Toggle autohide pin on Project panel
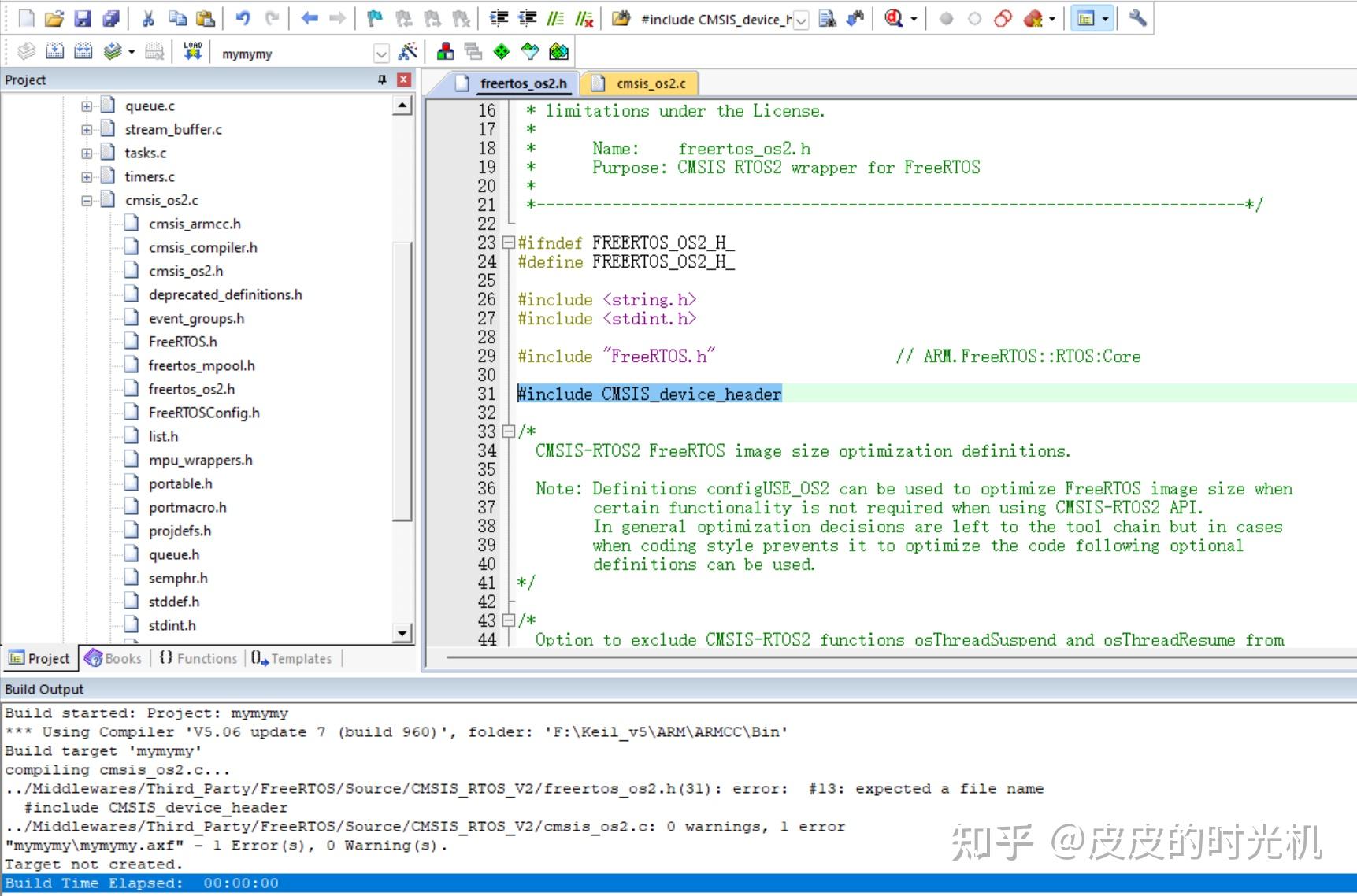 coord(383,80)
